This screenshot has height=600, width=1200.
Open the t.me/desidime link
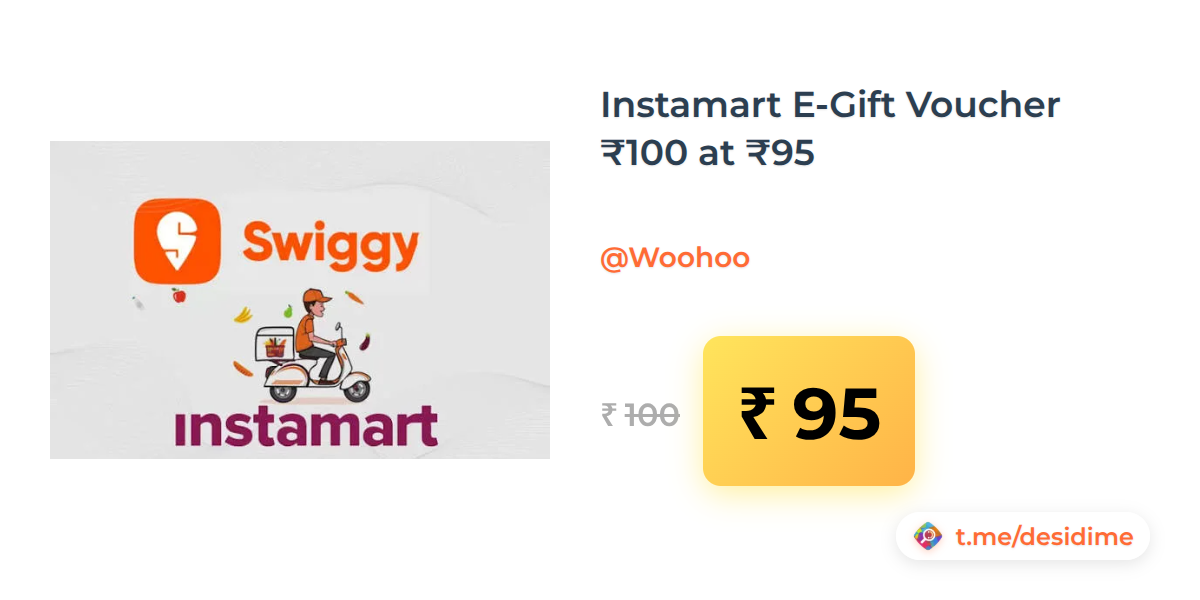pyautogui.click(x=1044, y=537)
